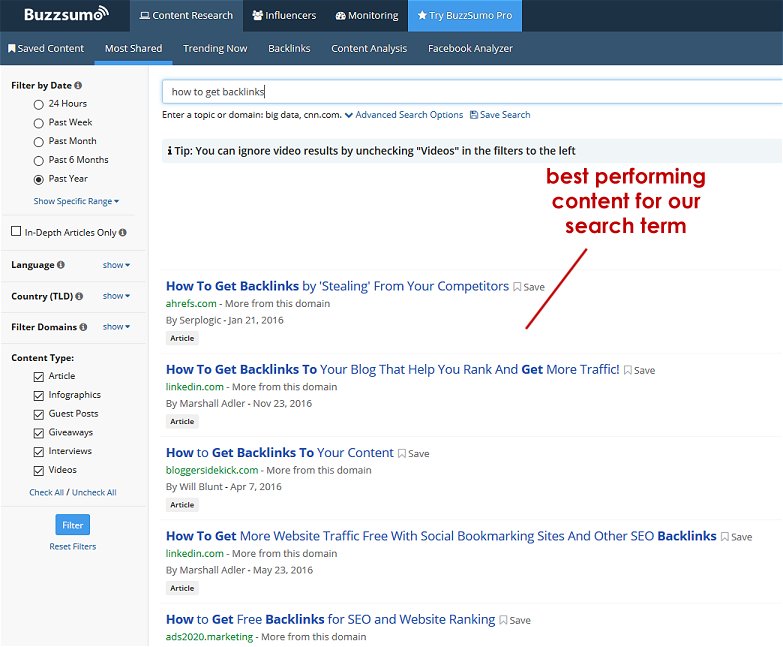Click the blue Filter button
The width and height of the screenshot is (783, 647).
point(72,525)
